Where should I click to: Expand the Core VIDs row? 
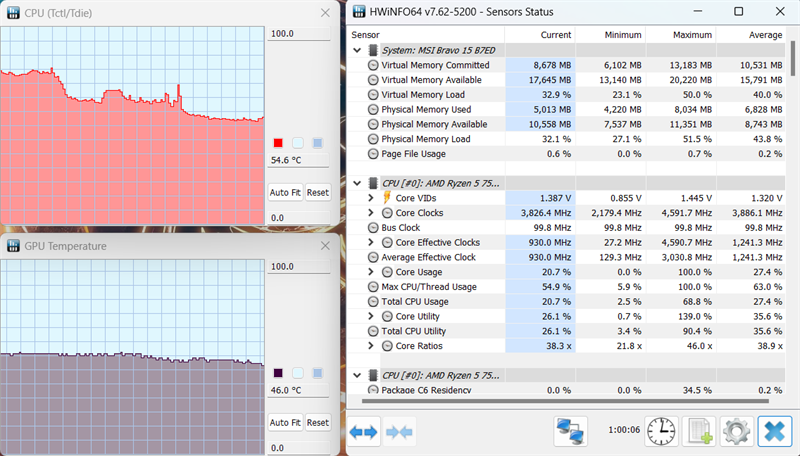point(371,197)
